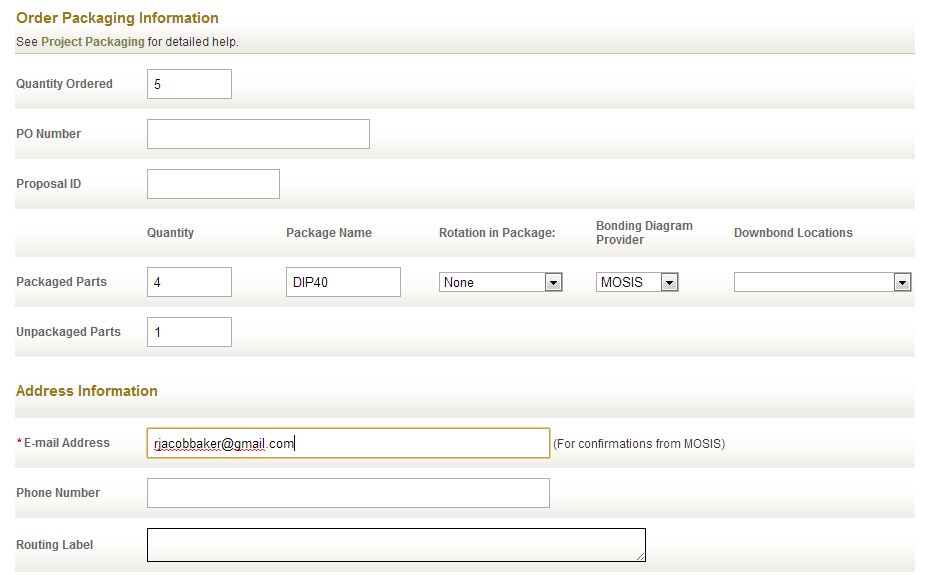Click the Package Name field containing DIP40
933x575 pixels.
[x=343, y=282]
